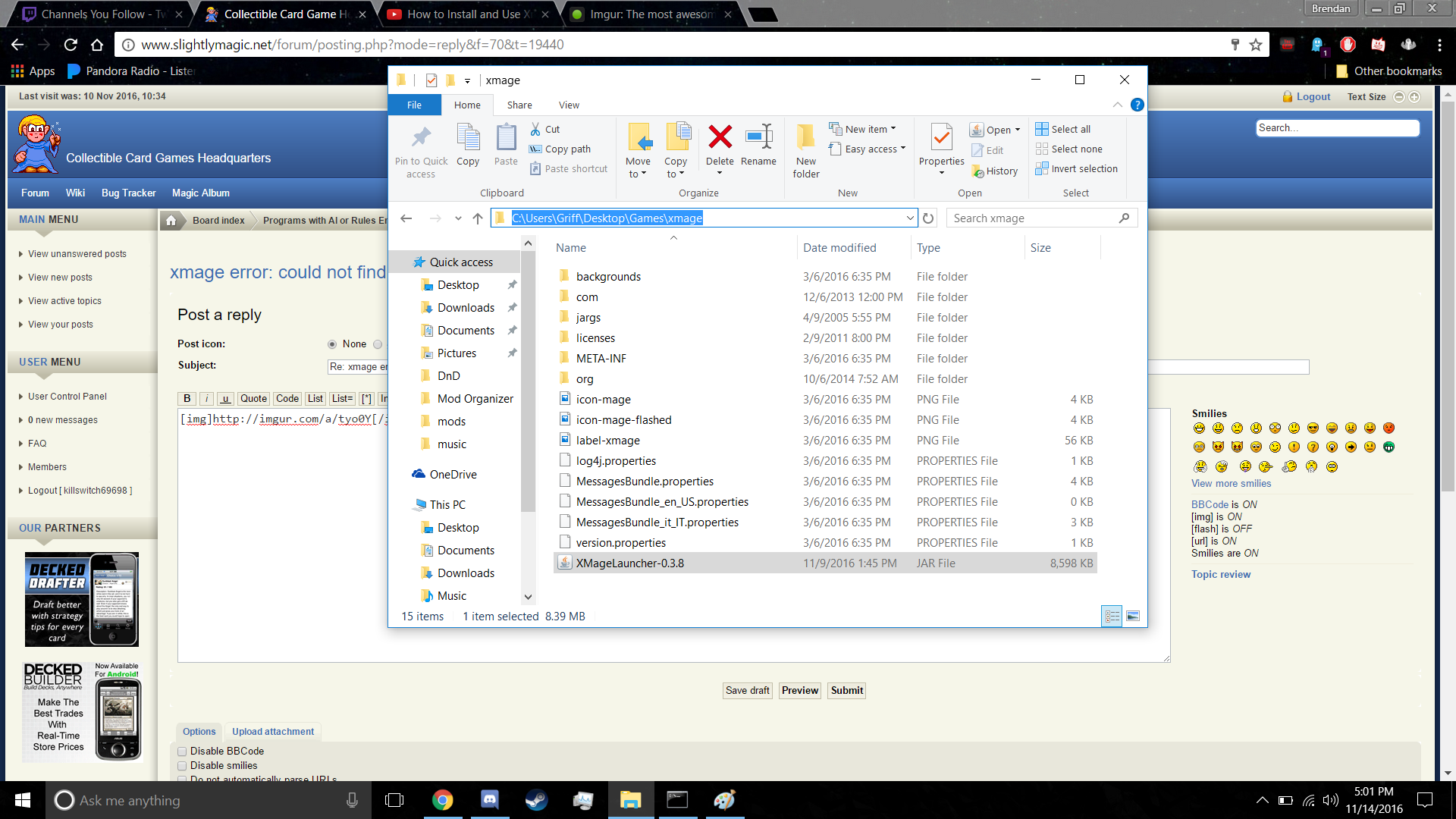Click the forum Home icon in breadcrumb
This screenshot has height=819, width=1456.
tap(171, 221)
